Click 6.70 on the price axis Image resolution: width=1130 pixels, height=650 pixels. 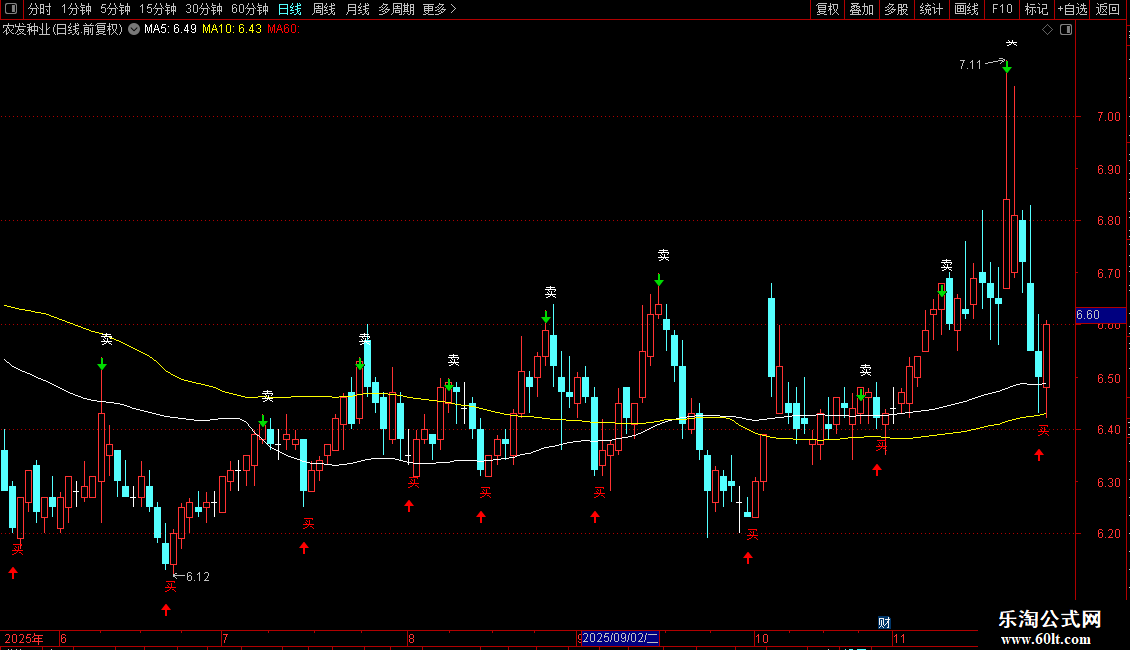click(1108, 274)
